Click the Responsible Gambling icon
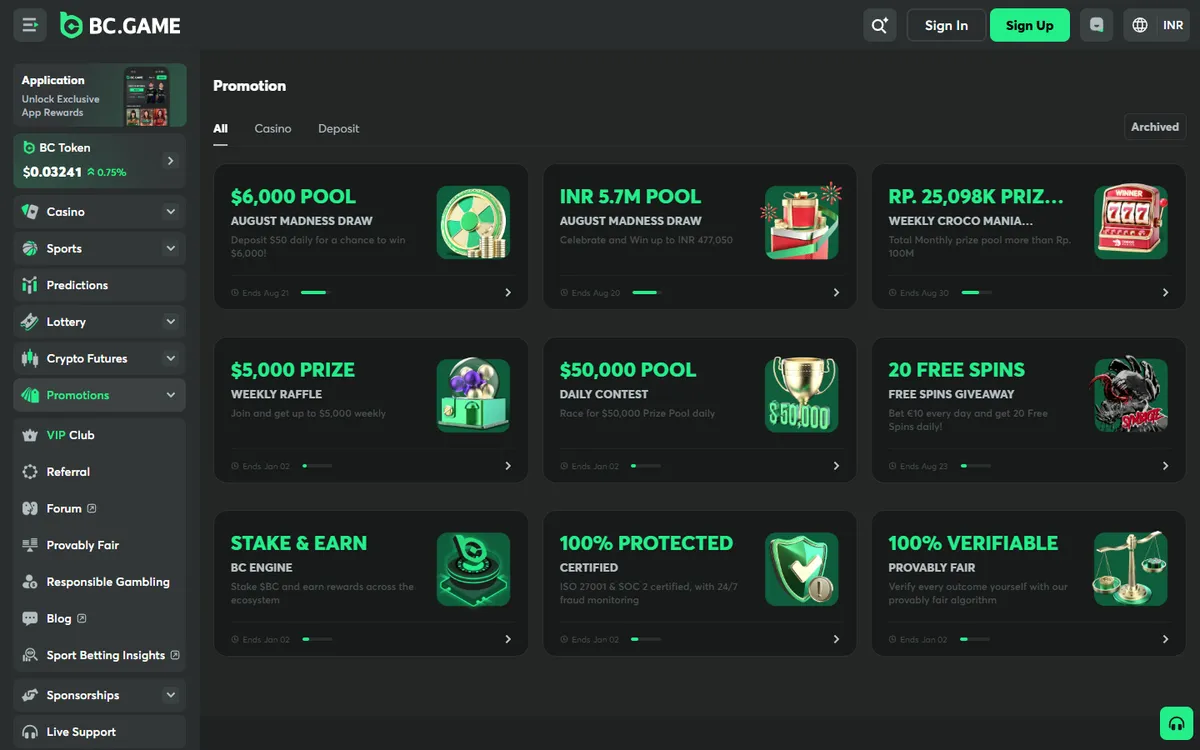 coord(29,582)
